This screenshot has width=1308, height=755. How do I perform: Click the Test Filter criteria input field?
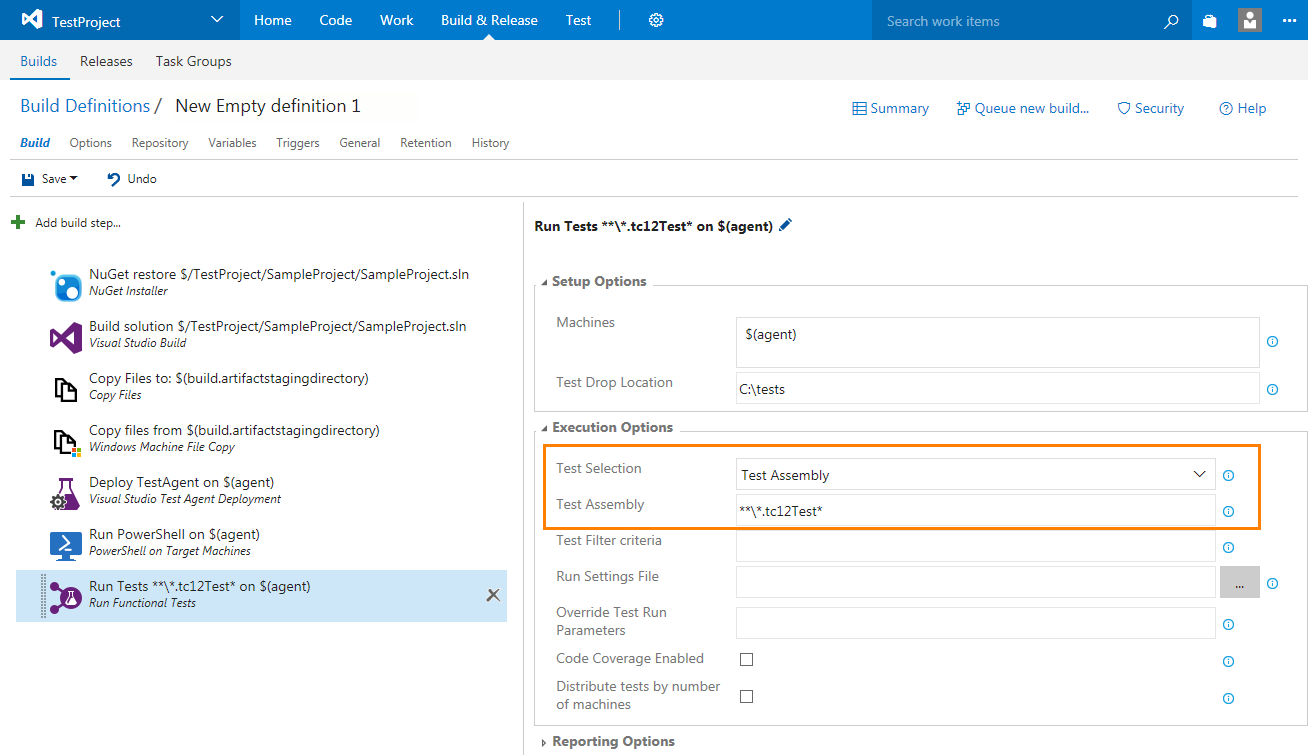pyautogui.click(x=975, y=547)
